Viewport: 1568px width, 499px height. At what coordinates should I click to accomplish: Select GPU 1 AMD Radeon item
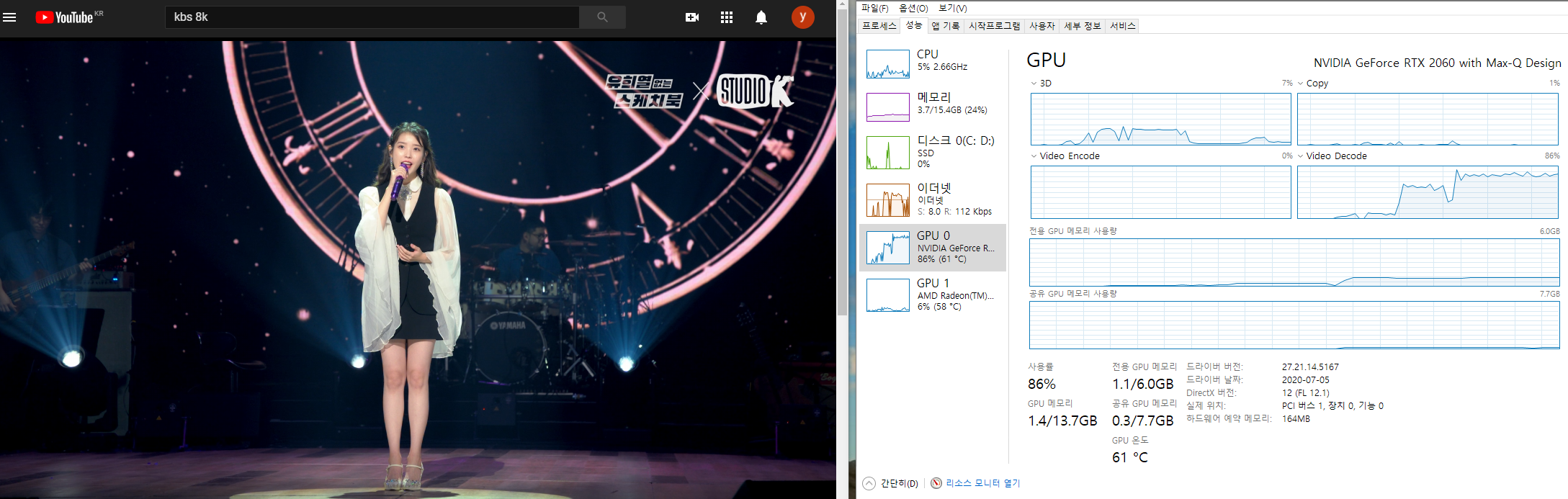pos(933,295)
